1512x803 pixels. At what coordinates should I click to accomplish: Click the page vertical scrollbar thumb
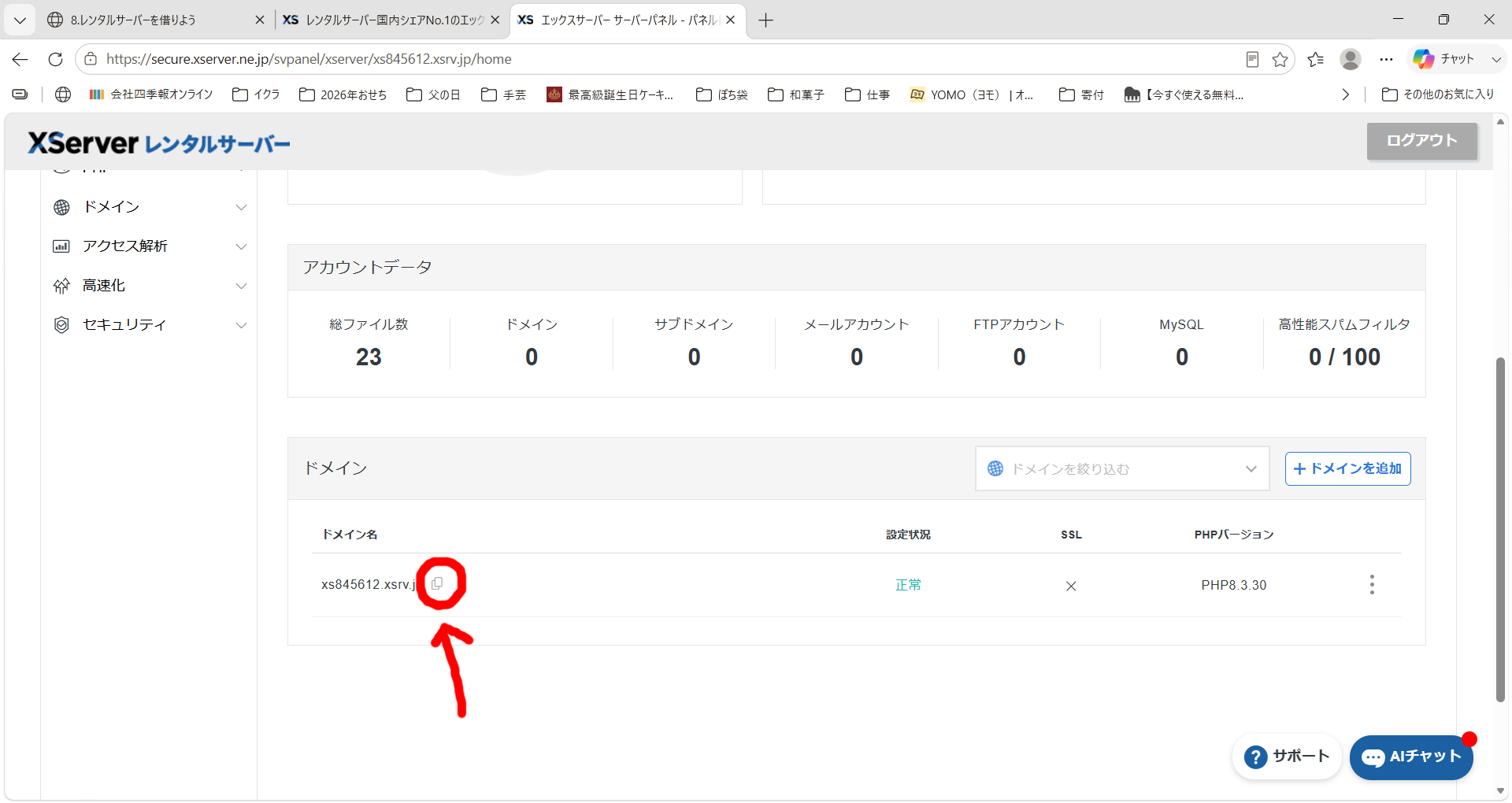coord(1501,529)
